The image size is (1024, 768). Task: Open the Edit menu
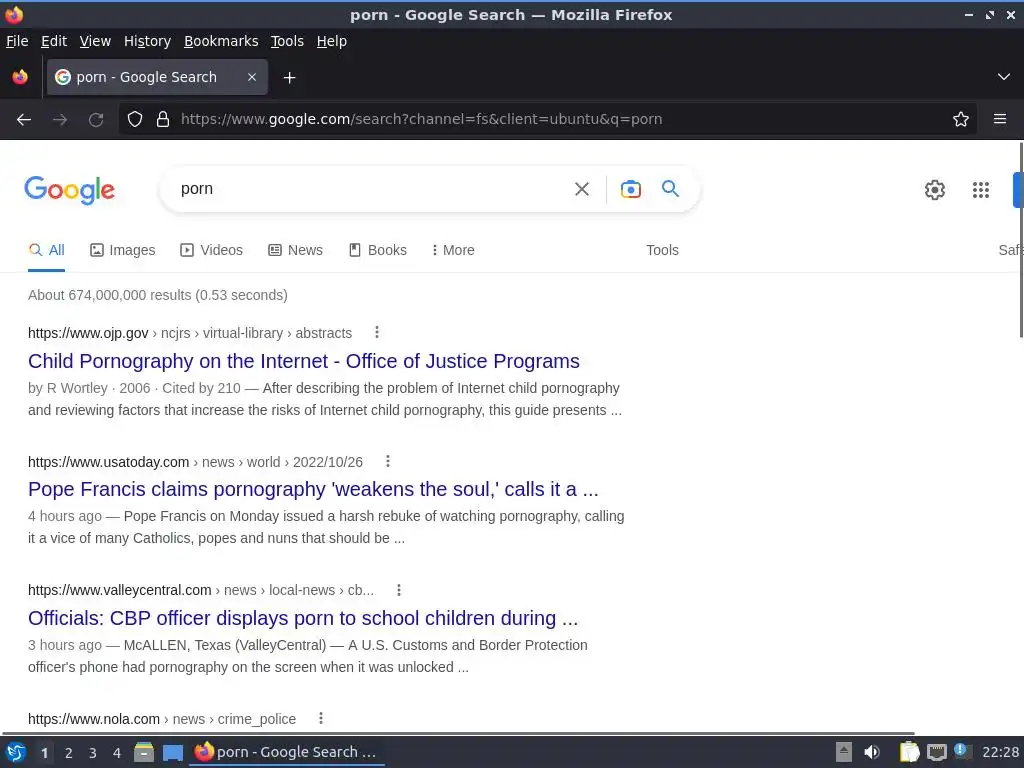[x=54, y=41]
